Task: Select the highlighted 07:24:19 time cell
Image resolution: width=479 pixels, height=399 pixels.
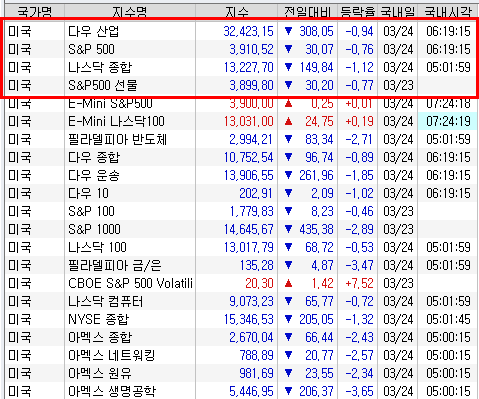Action: (447, 121)
